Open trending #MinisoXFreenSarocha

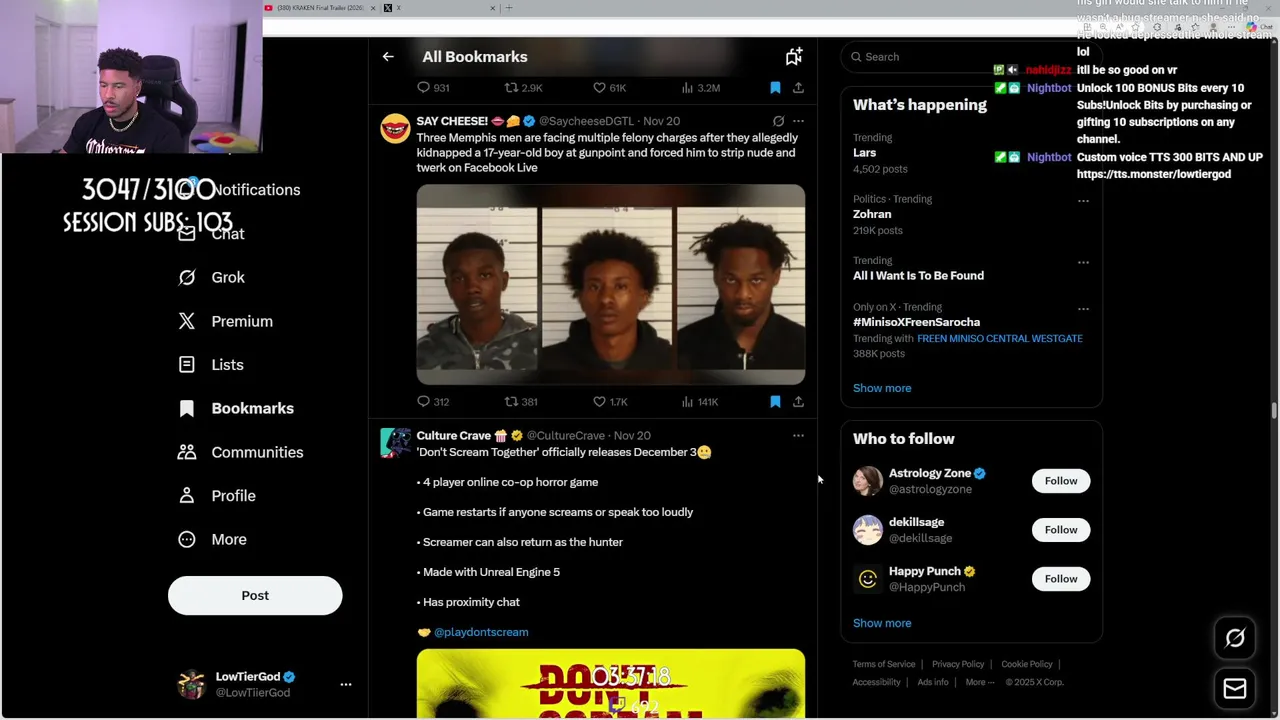point(916,322)
